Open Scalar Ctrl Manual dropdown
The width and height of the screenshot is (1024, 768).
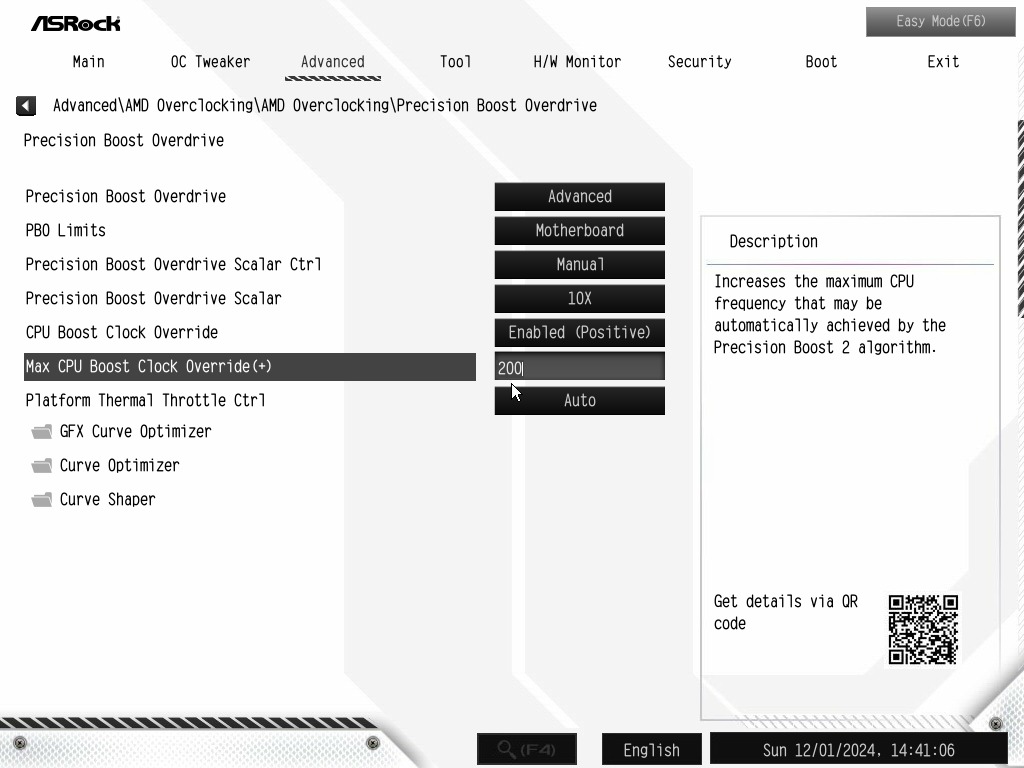[580, 264]
